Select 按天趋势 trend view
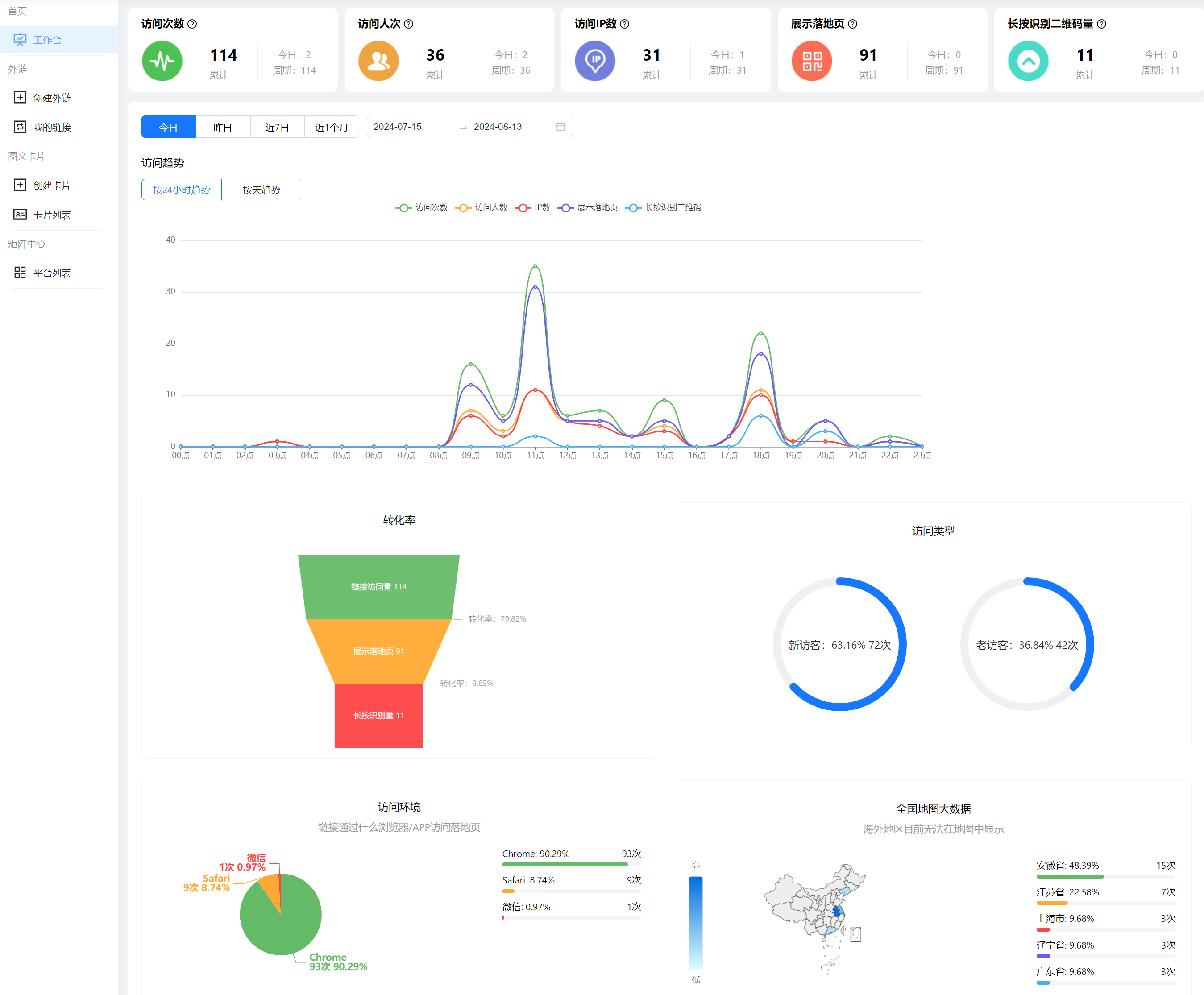 (262, 190)
